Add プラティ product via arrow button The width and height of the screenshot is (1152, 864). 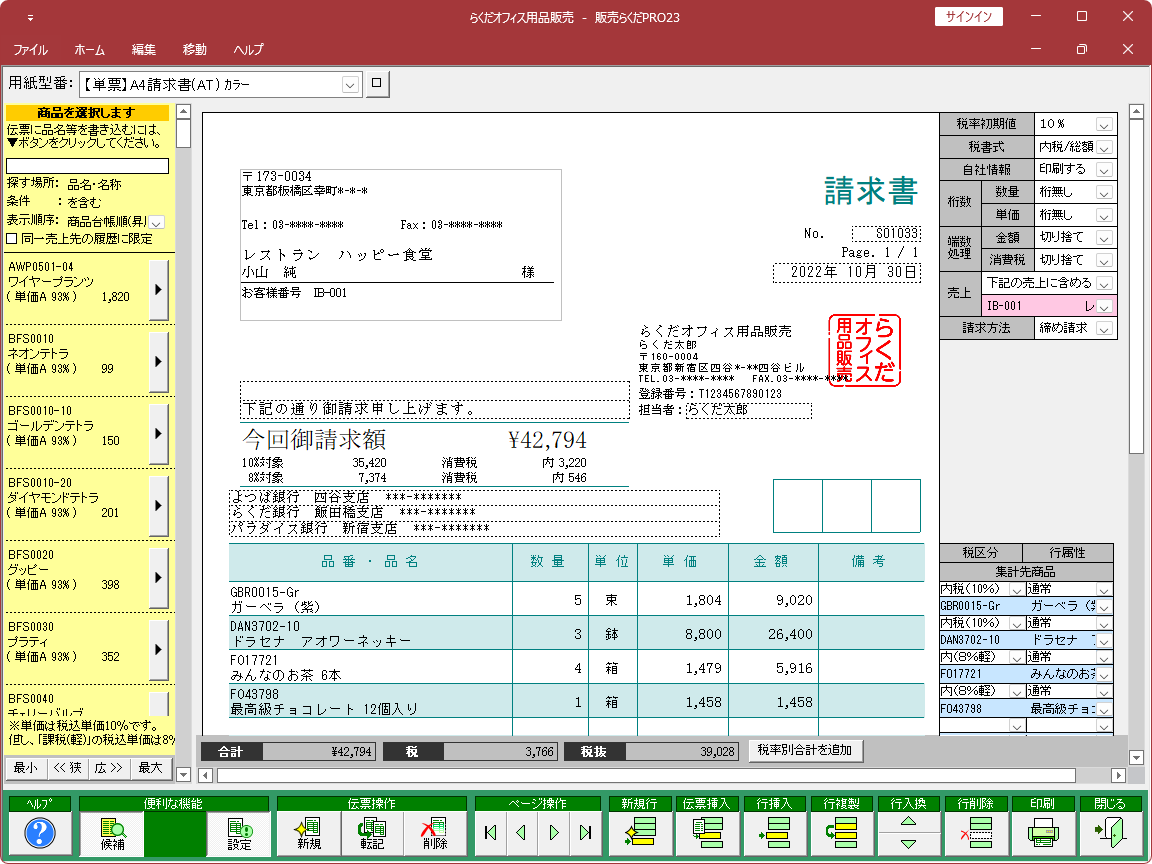[158, 649]
